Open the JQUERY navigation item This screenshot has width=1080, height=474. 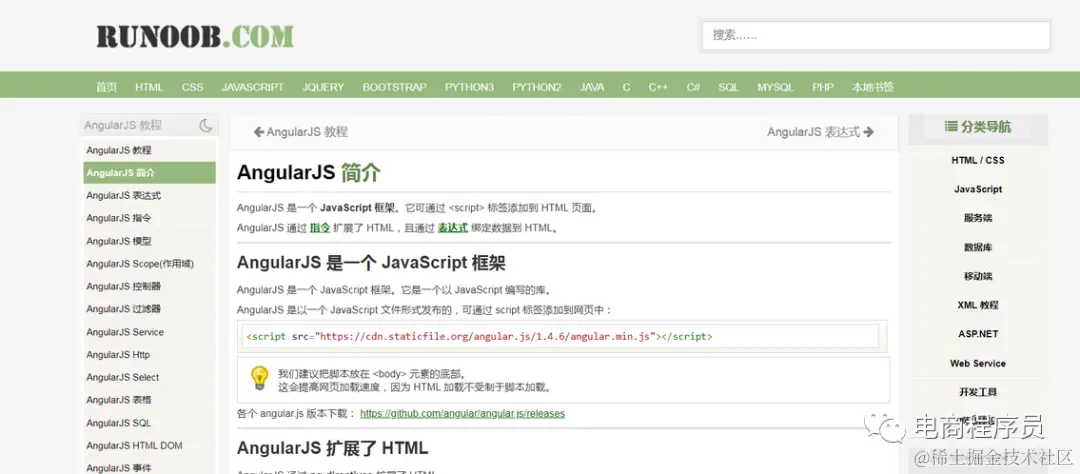[323, 87]
